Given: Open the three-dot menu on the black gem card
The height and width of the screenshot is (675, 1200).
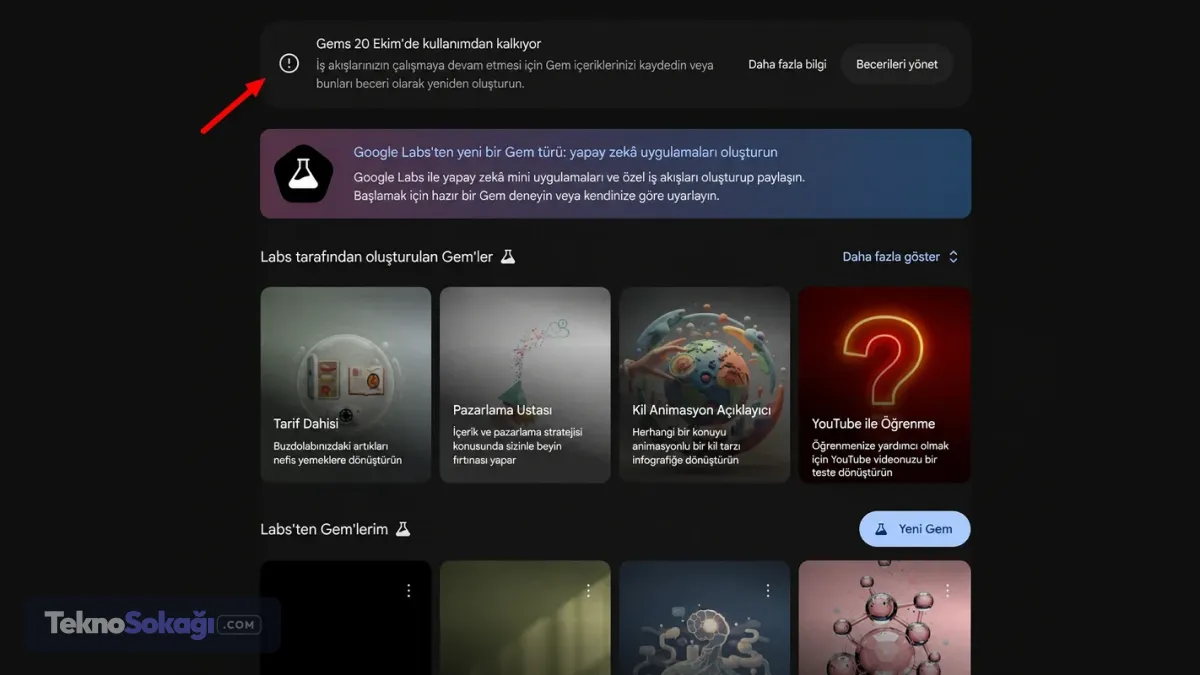Looking at the screenshot, I should [408, 591].
